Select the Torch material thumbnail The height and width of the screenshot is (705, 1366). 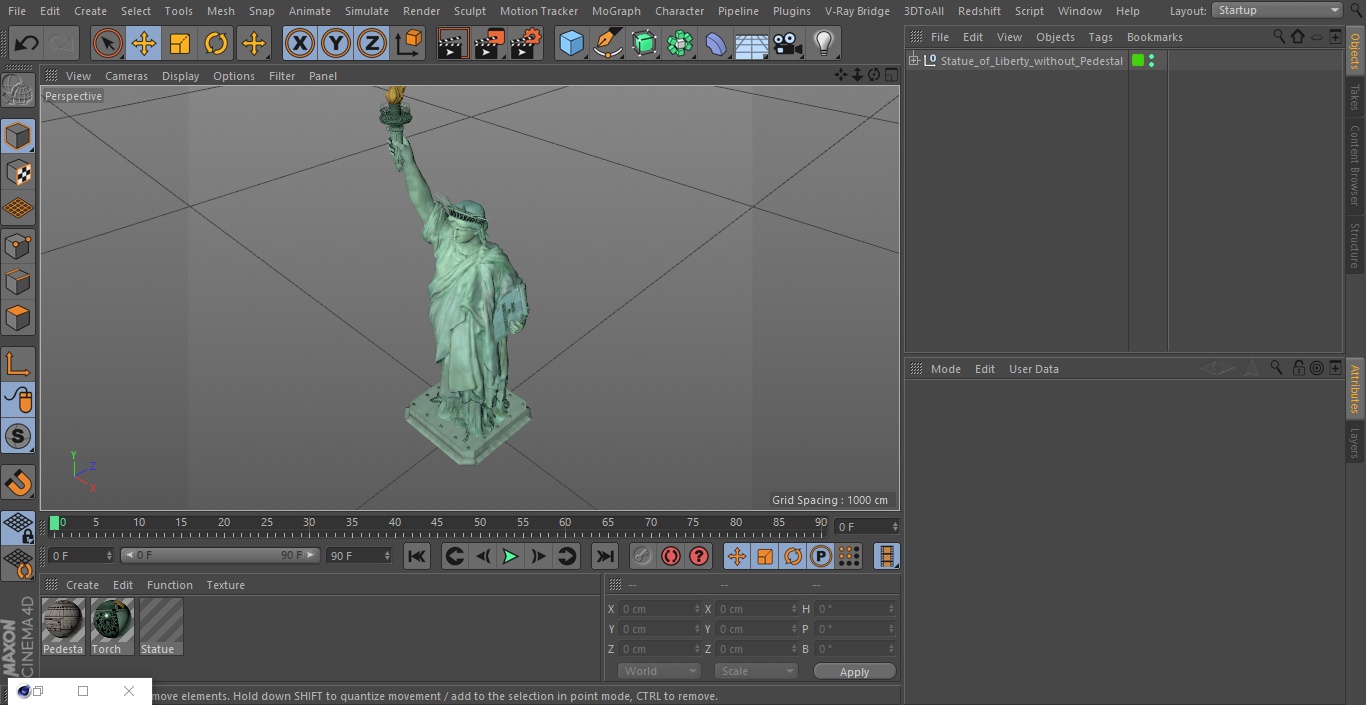(x=112, y=627)
